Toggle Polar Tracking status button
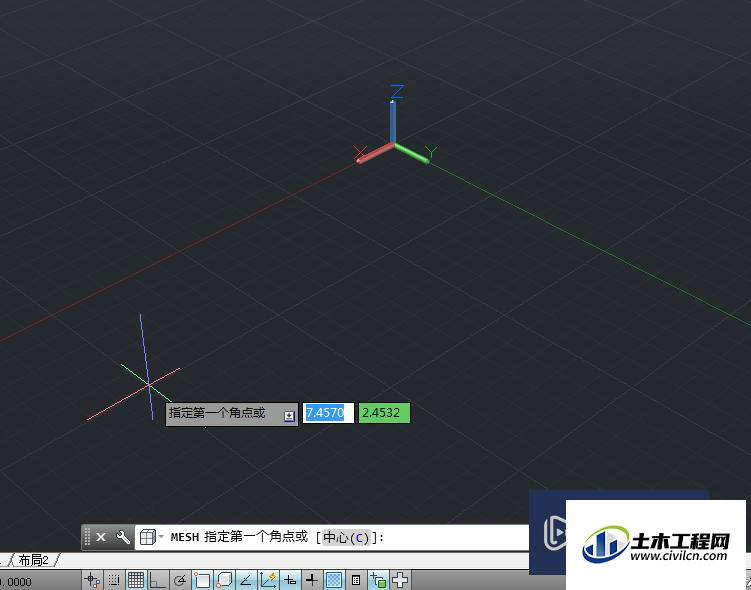 pos(180,580)
